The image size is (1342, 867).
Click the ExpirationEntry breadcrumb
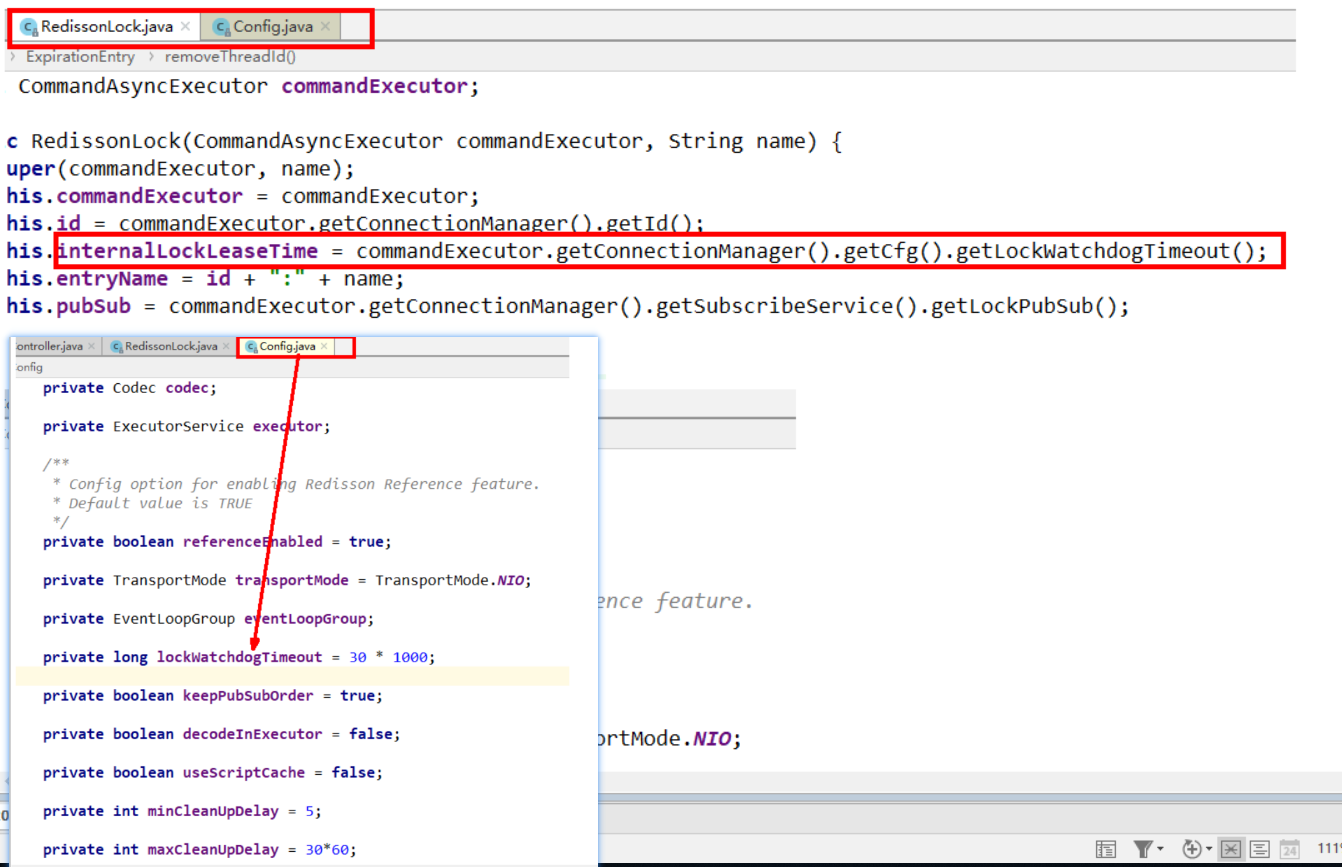(80, 57)
